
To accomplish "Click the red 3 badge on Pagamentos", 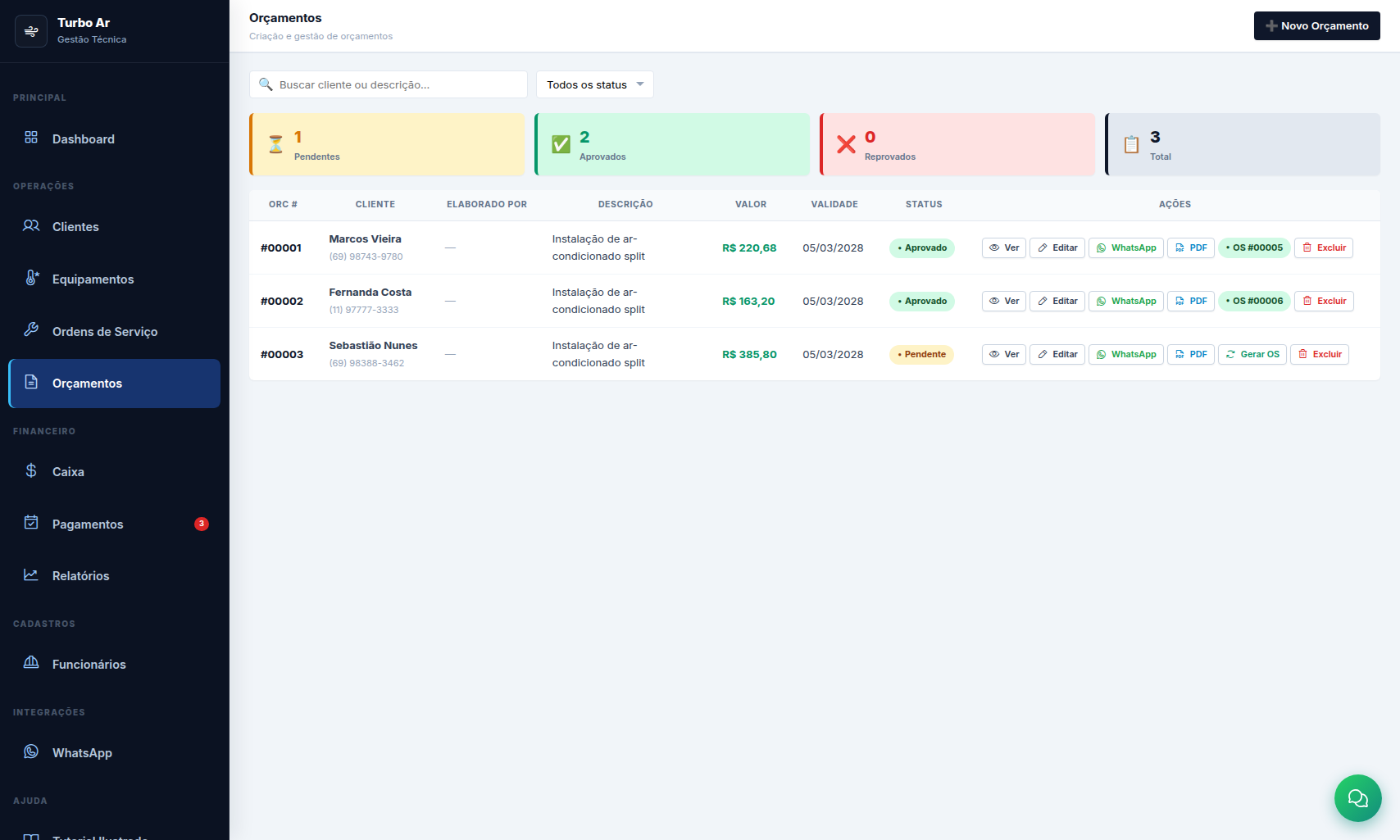I will pos(202,524).
